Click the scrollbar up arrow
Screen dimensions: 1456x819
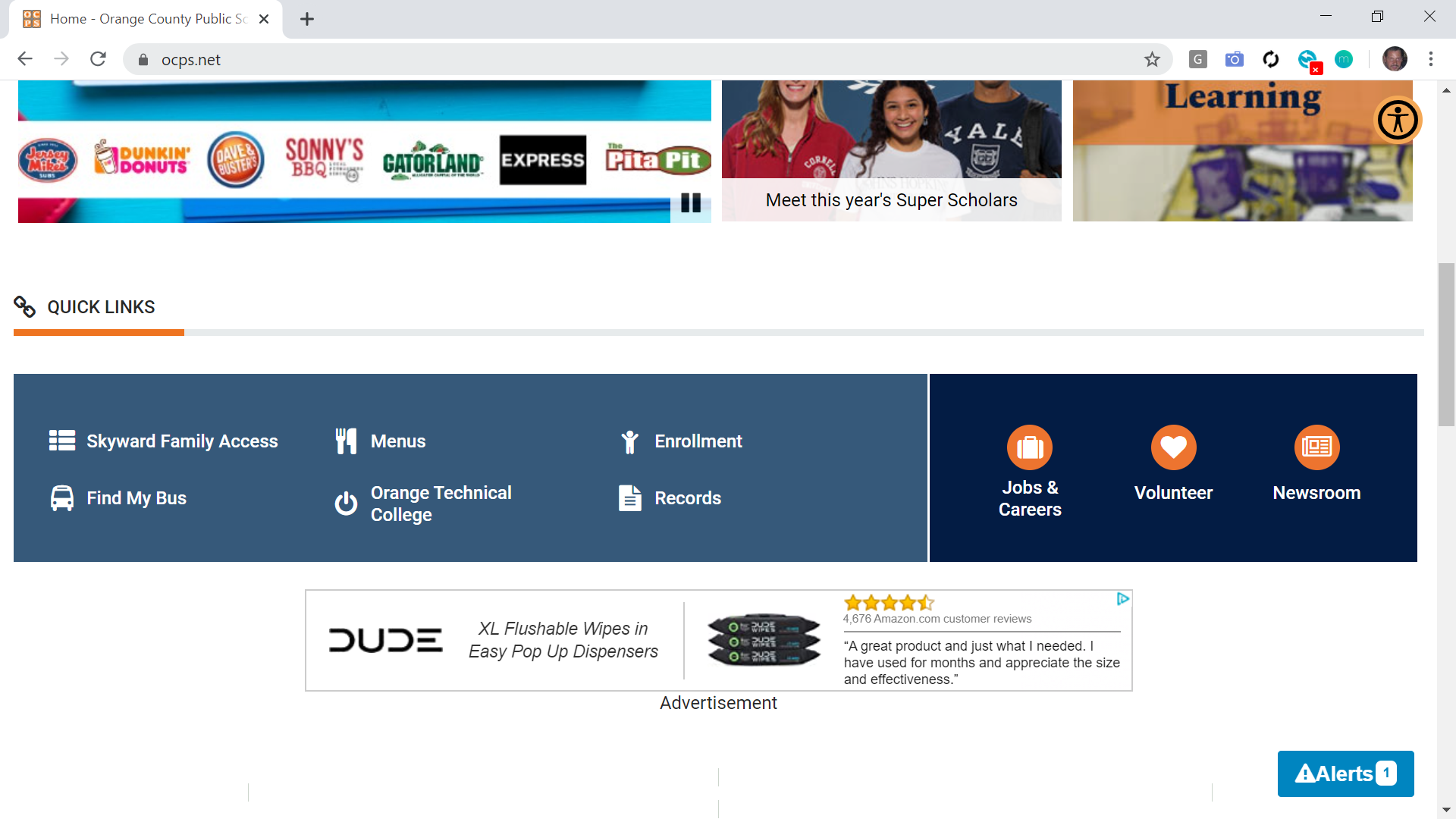tap(1446, 89)
